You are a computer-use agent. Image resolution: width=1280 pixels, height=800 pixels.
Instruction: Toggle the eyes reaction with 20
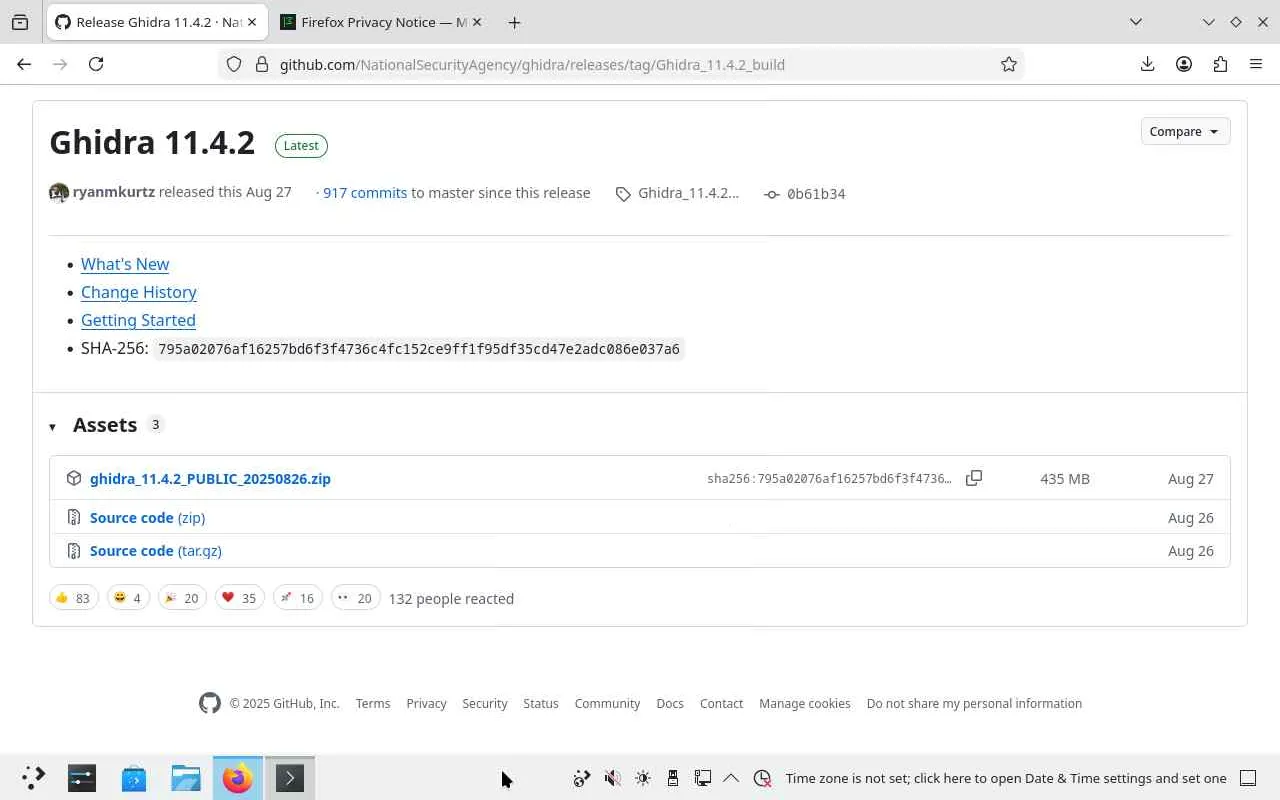[x=355, y=598]
